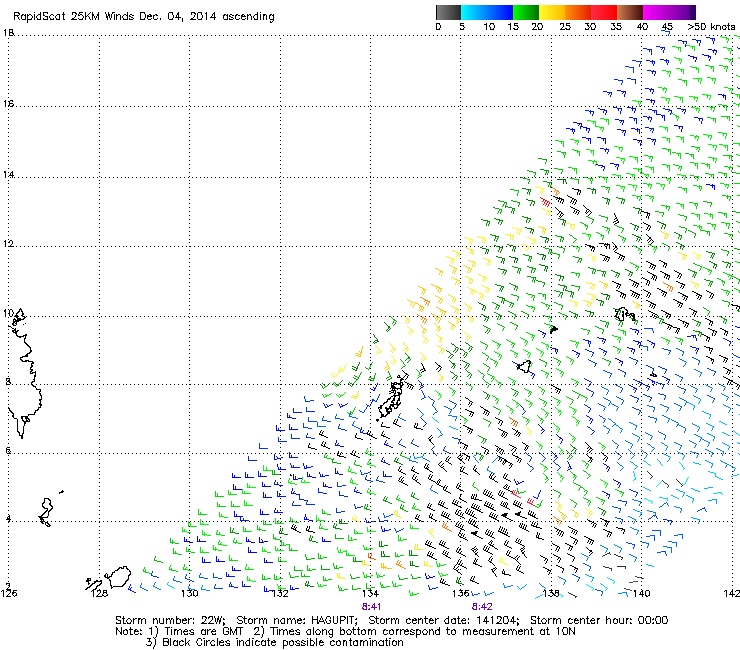
Task: Click latitude axis label '8'
Action: [8, 381]
